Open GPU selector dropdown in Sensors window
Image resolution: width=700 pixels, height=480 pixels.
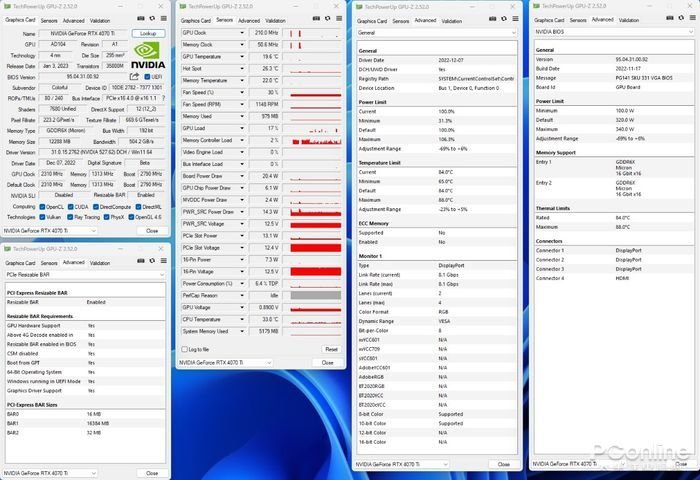(225, 363)
